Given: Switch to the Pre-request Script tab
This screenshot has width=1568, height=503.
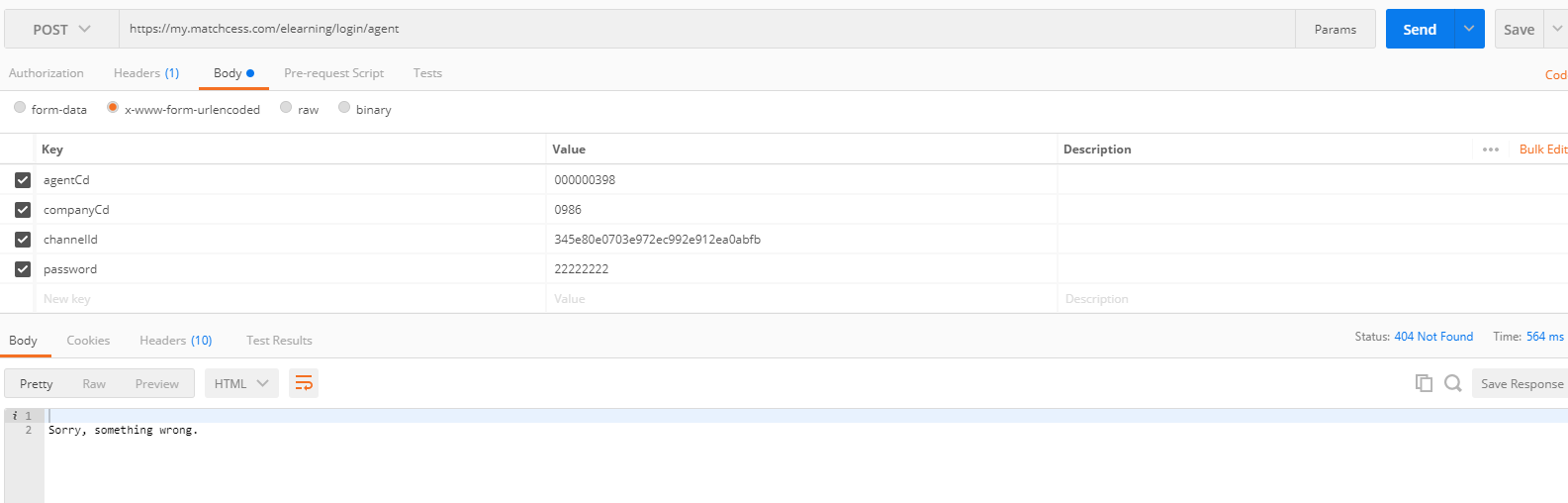Looking at the screenshot, I should tap(333, 73).
